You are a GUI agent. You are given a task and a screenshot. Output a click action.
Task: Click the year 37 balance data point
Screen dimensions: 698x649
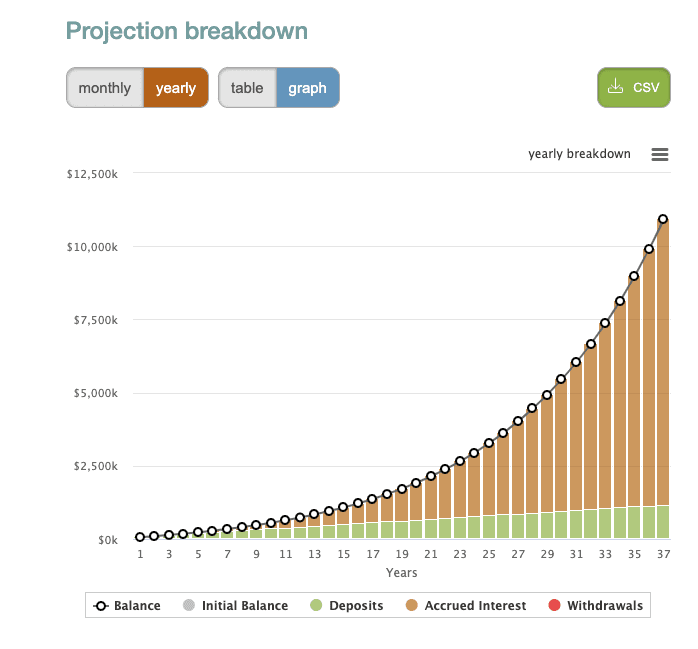[x=663, y=219]
